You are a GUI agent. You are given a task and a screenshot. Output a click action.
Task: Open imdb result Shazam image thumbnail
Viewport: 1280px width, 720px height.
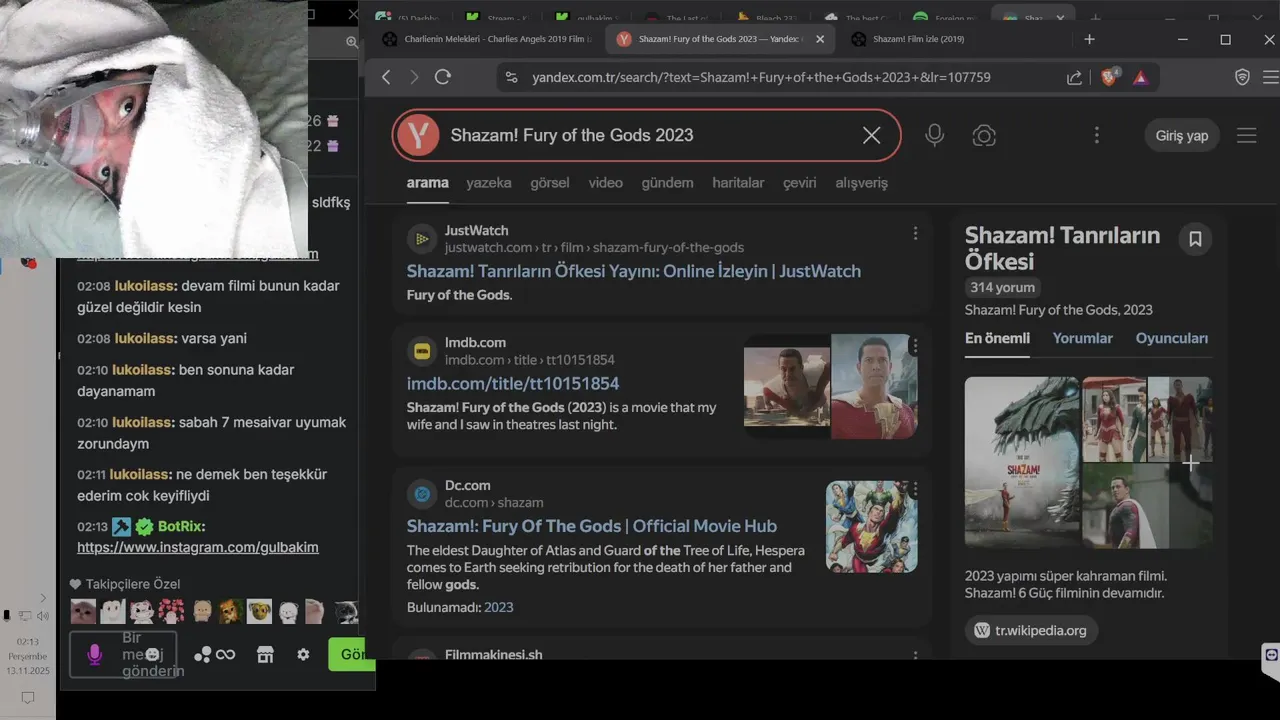click(830, 386)
